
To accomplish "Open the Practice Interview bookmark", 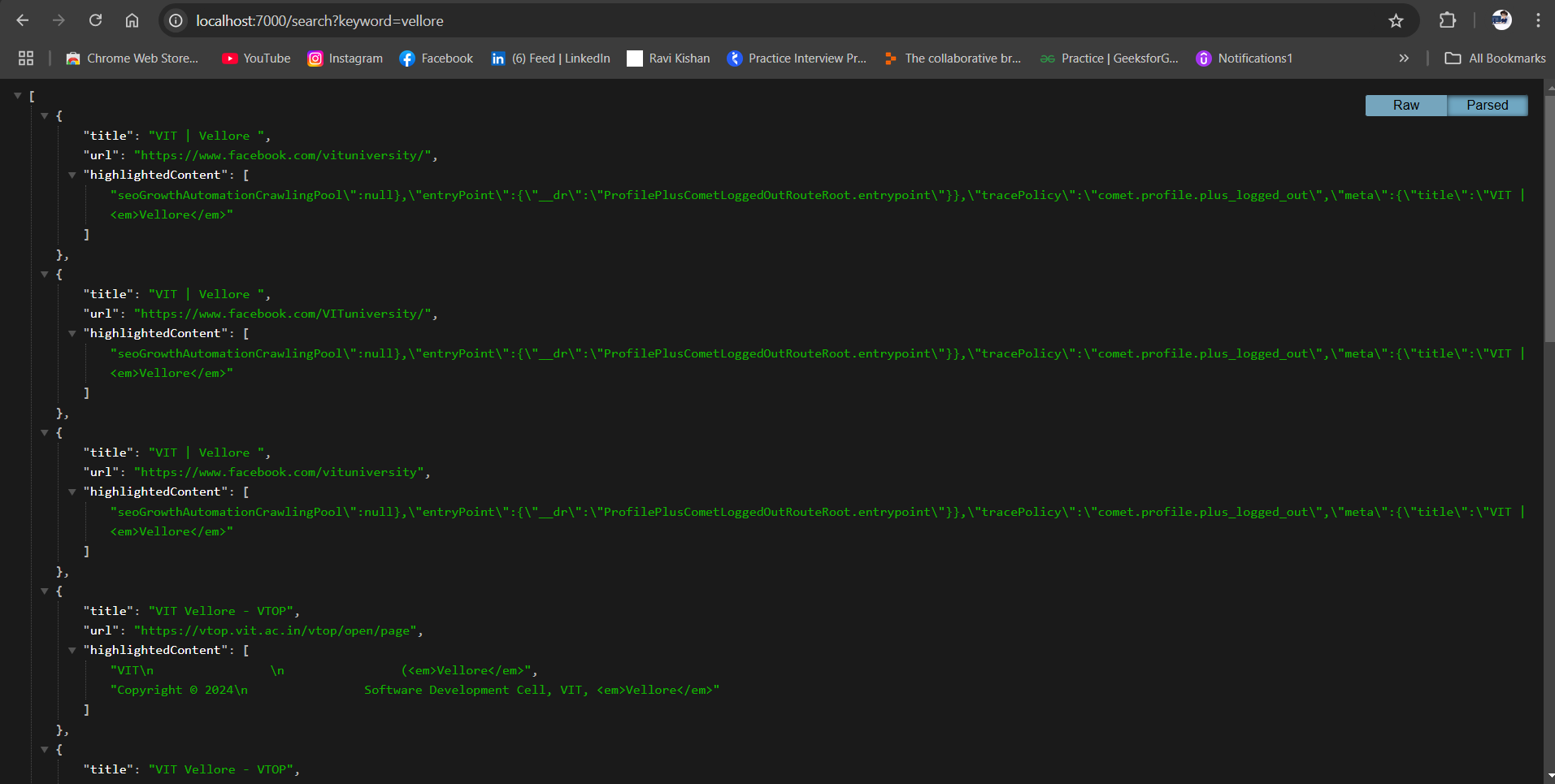I will (x=797, y=58).
